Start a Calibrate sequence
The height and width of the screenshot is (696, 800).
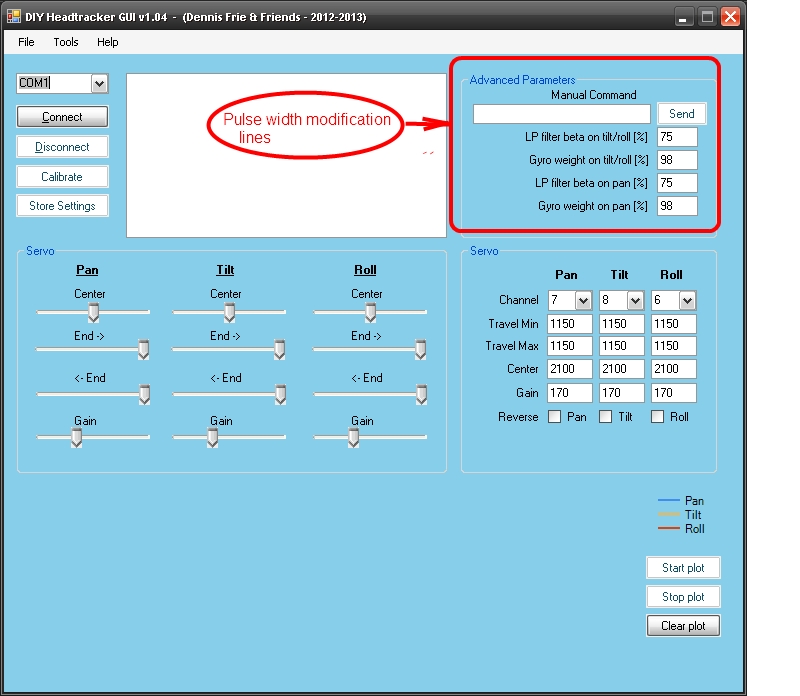coord(62,176)
